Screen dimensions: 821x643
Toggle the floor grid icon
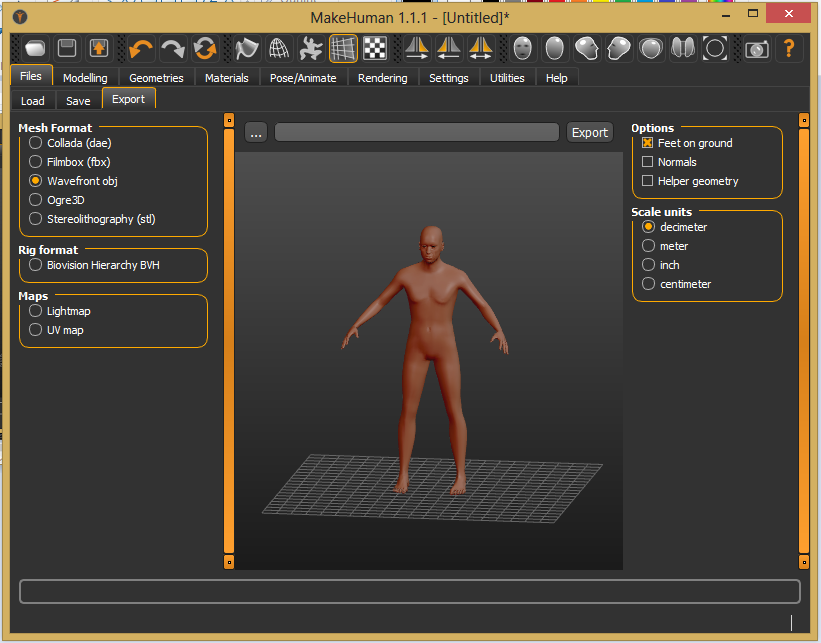343,49
